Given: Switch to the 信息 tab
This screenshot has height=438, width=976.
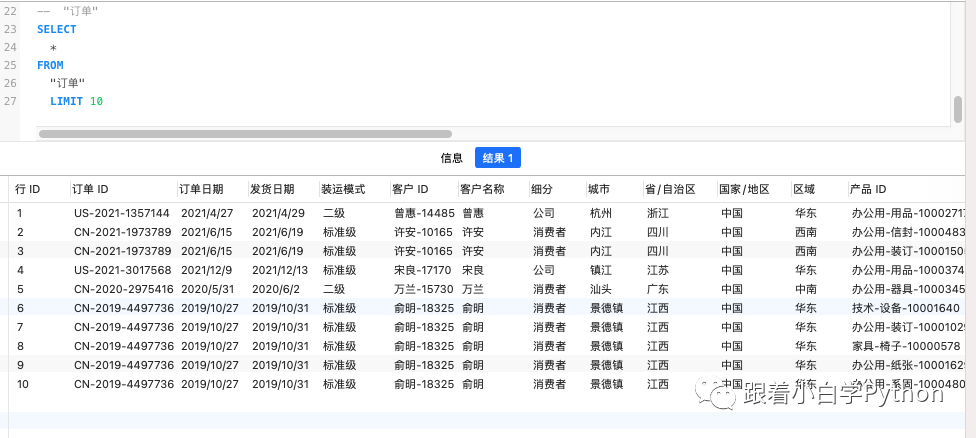Looking at the screenshot, I should click(451, 158).
